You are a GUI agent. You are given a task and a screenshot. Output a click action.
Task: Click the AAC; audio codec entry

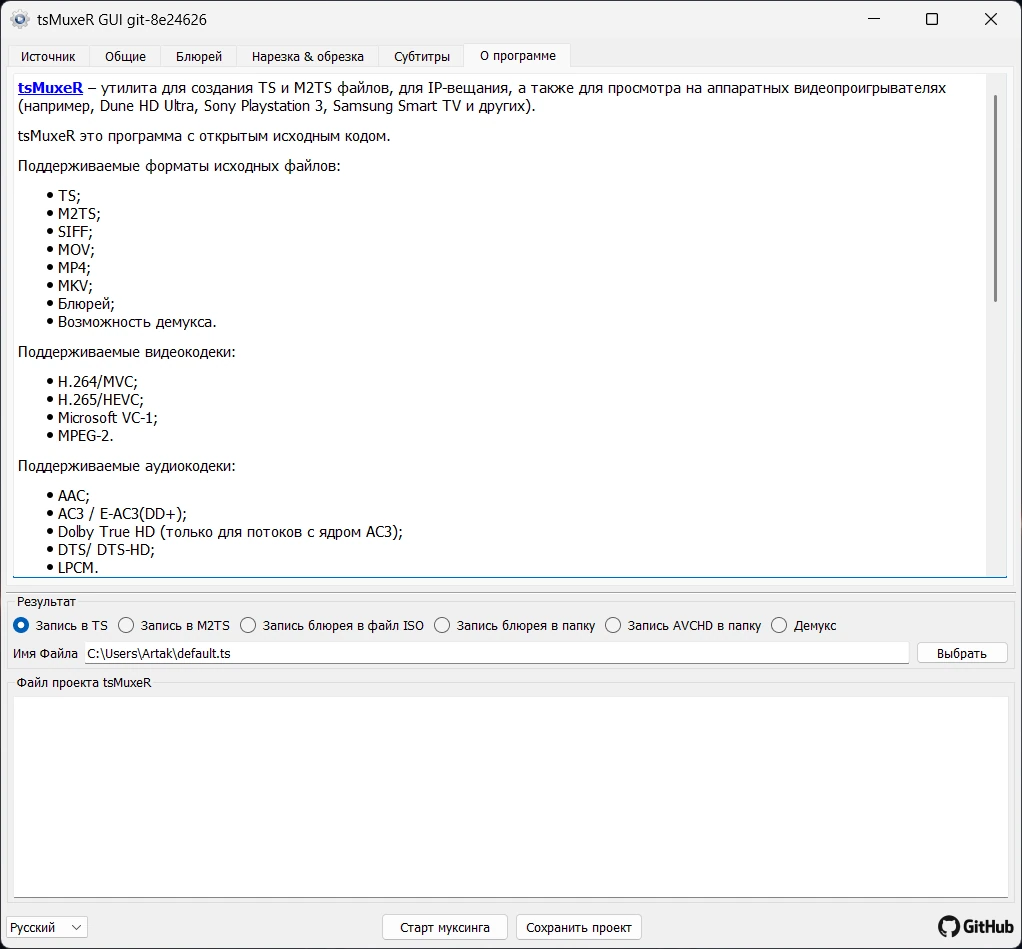coord(74,495)
